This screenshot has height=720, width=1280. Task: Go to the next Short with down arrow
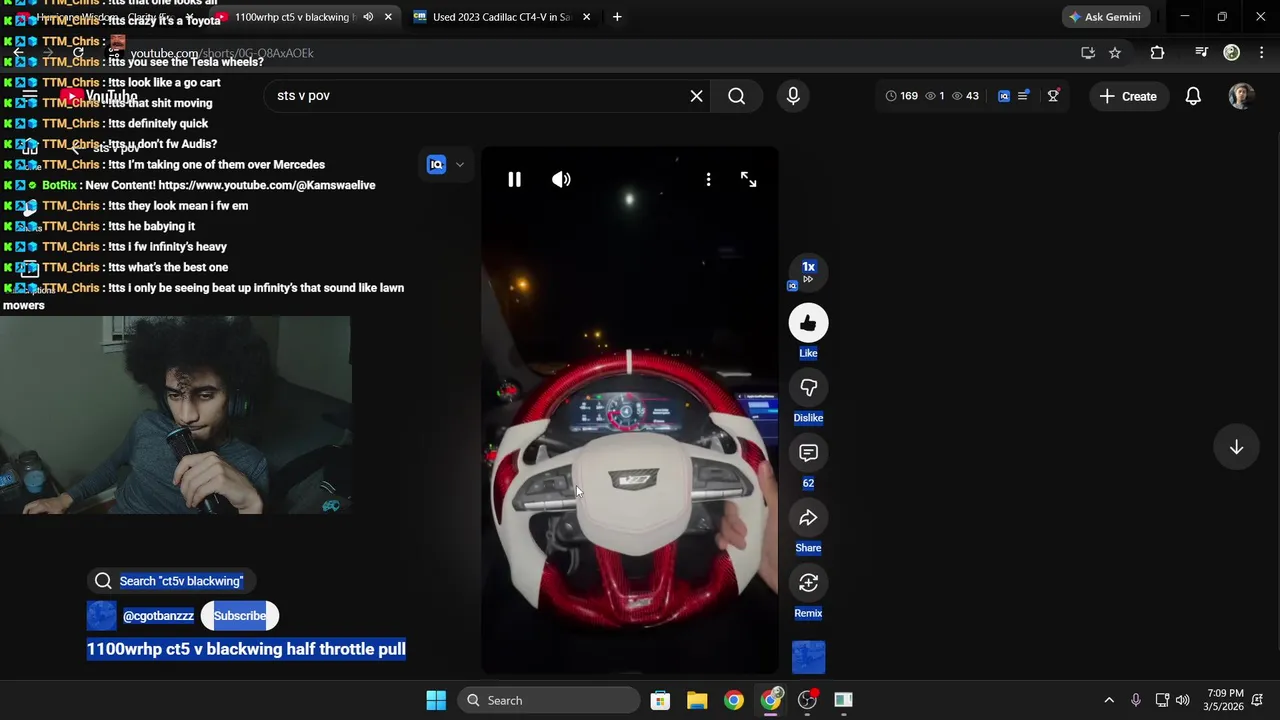pyautogui.click(x=1236, y=448)
